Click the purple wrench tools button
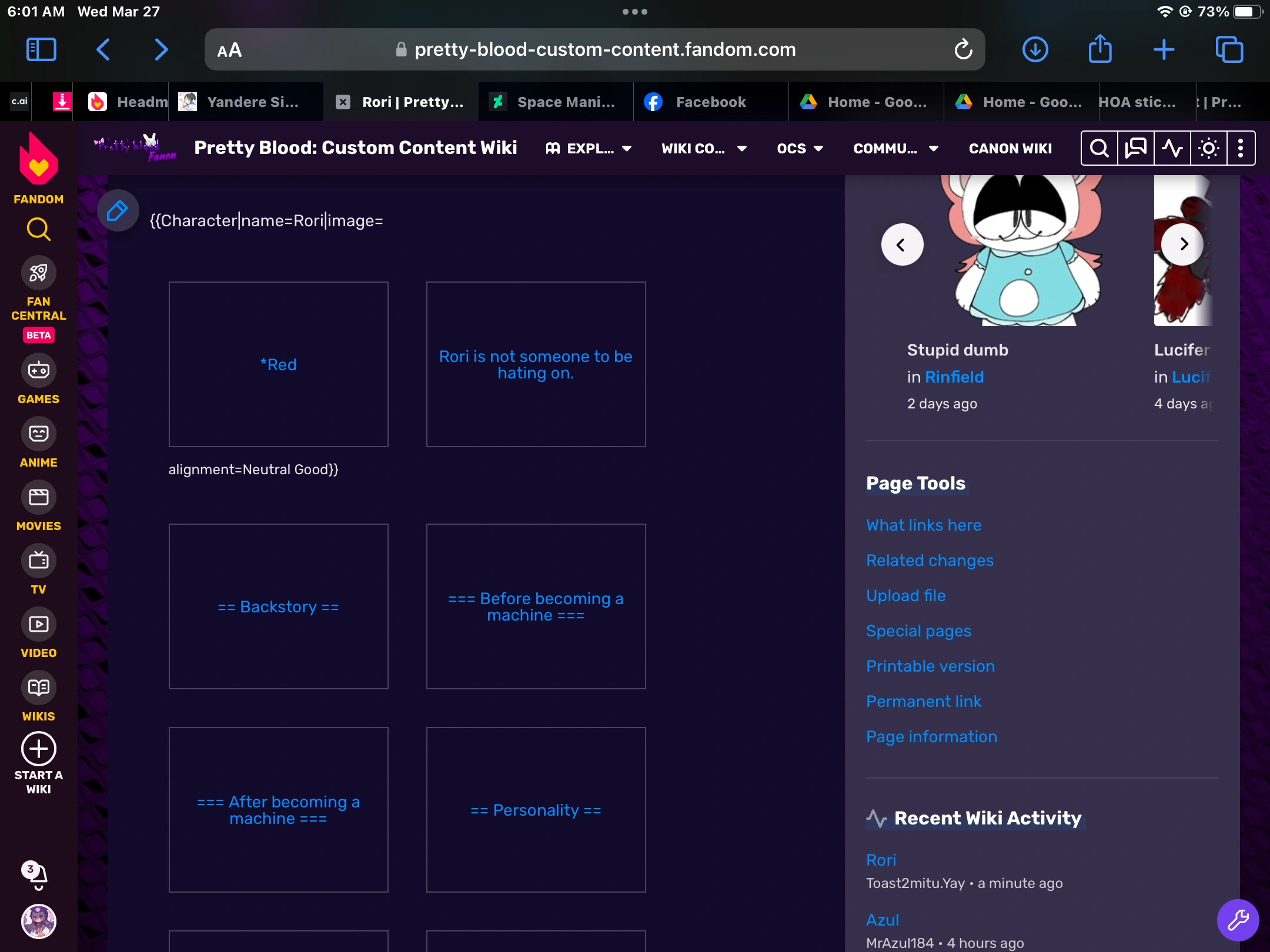 [x=1238, y=920]
